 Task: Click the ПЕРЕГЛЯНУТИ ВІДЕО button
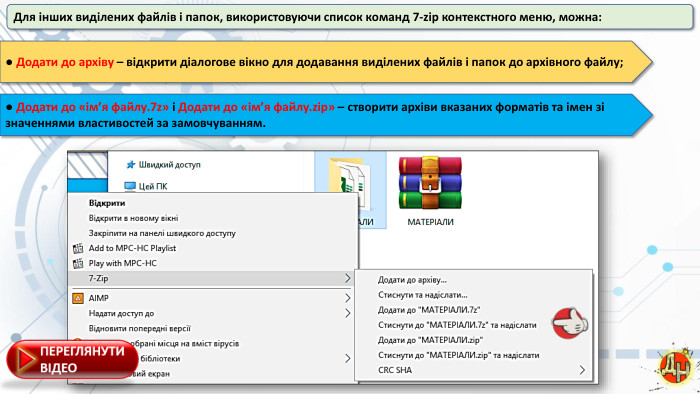pyautogui.click(x=72, y=359)
